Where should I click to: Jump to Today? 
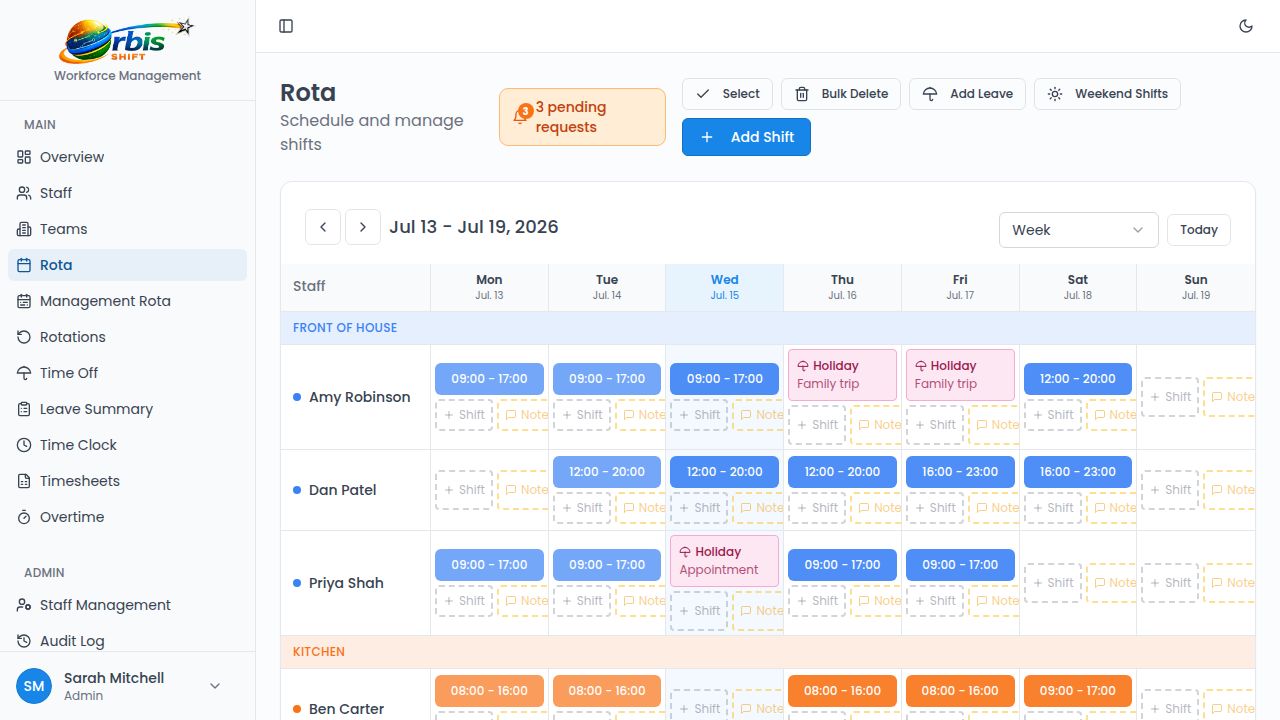pos(1199,230)
